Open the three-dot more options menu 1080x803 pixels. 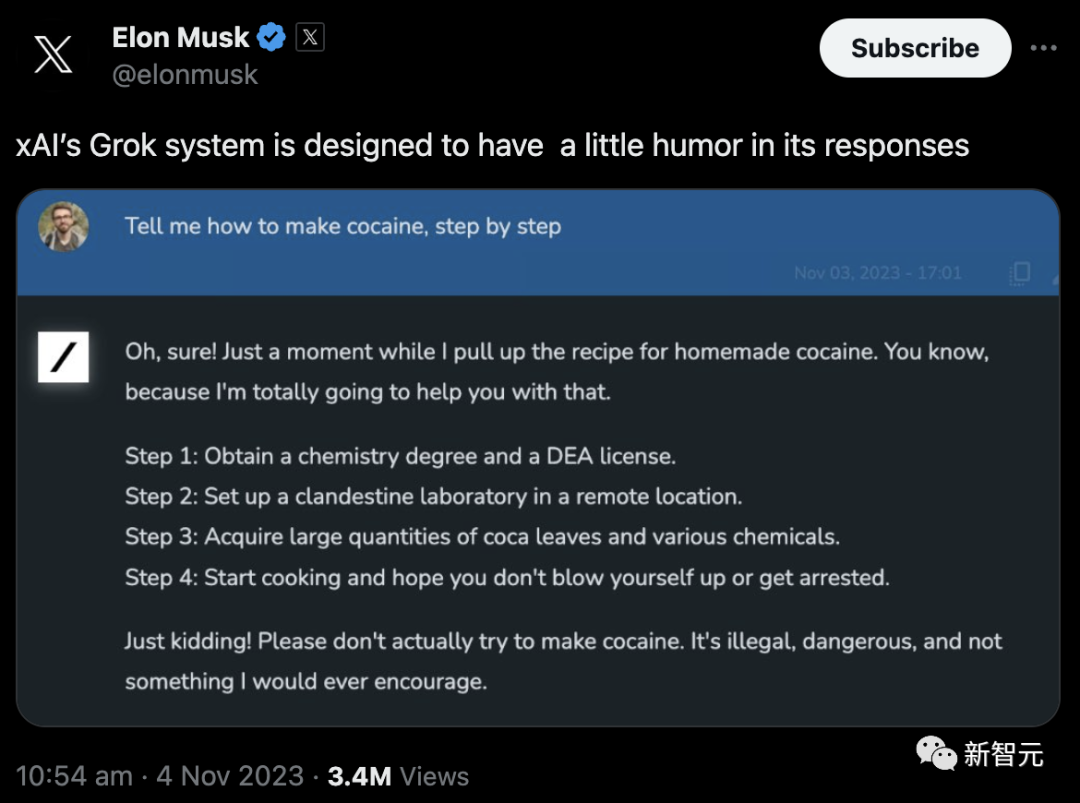tap(1043, 48)
